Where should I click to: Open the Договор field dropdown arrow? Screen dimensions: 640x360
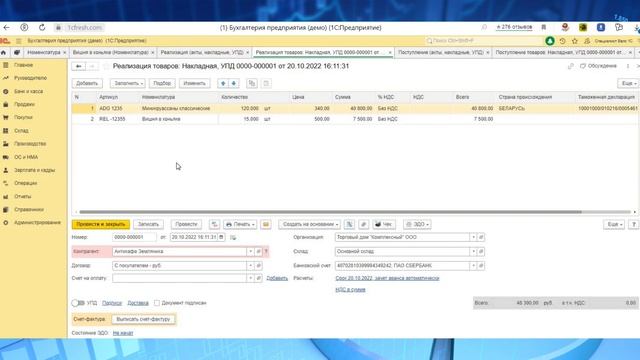(251, 266)
